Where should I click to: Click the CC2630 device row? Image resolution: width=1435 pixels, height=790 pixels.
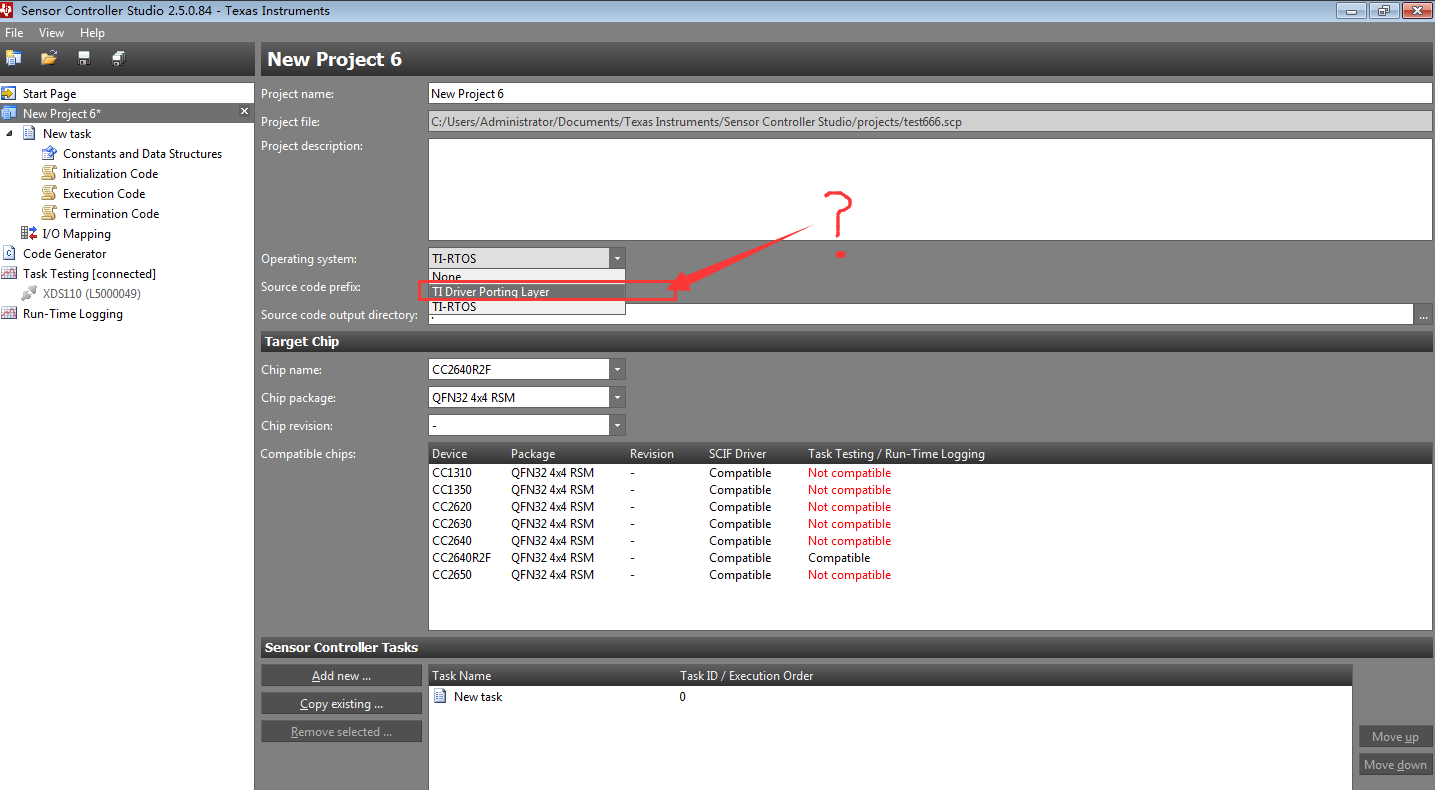930,524
